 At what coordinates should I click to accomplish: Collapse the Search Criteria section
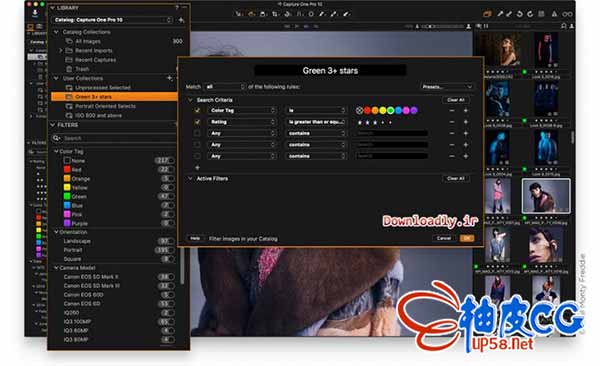(x=190, y=100)
